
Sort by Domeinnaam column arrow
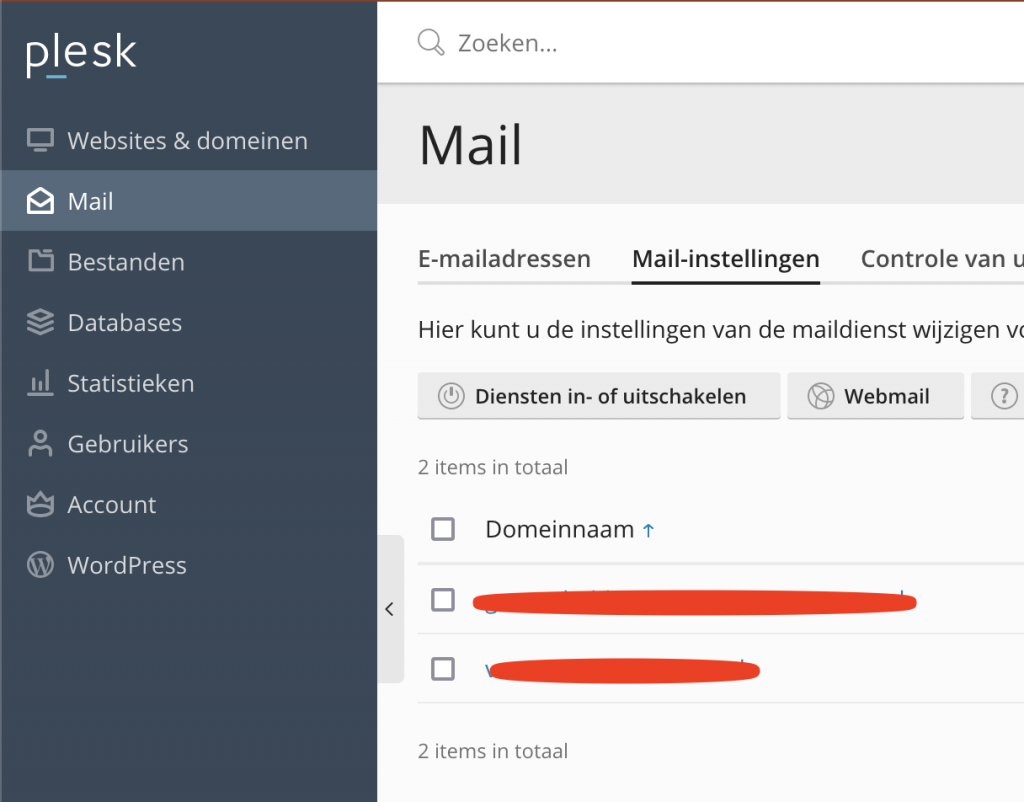[648, 530]
